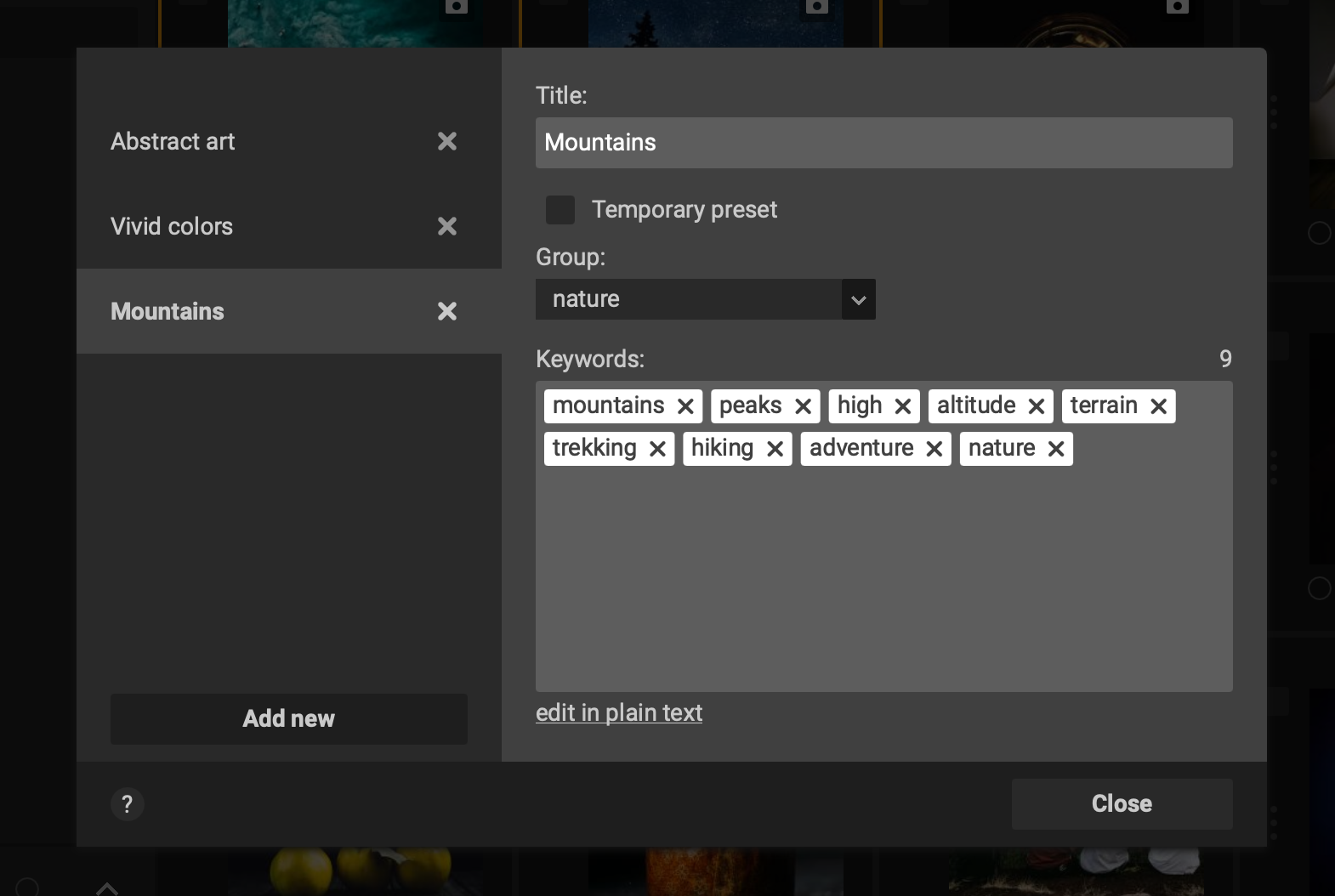1335x896 pixels.
Task: Delete the Vivid colors preset
Action: pos(447,226)
